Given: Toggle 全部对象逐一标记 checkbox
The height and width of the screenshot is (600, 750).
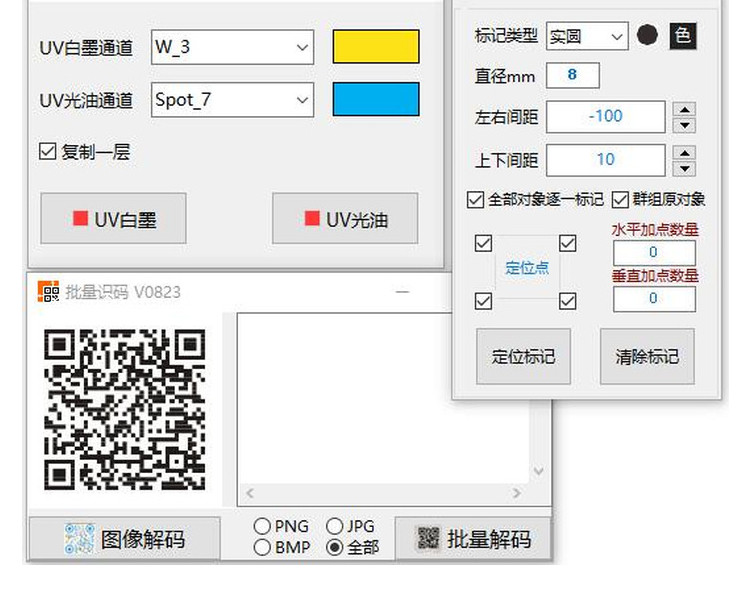Looking at the screenshot, I should pyautogui.click(x=475, y=200).
